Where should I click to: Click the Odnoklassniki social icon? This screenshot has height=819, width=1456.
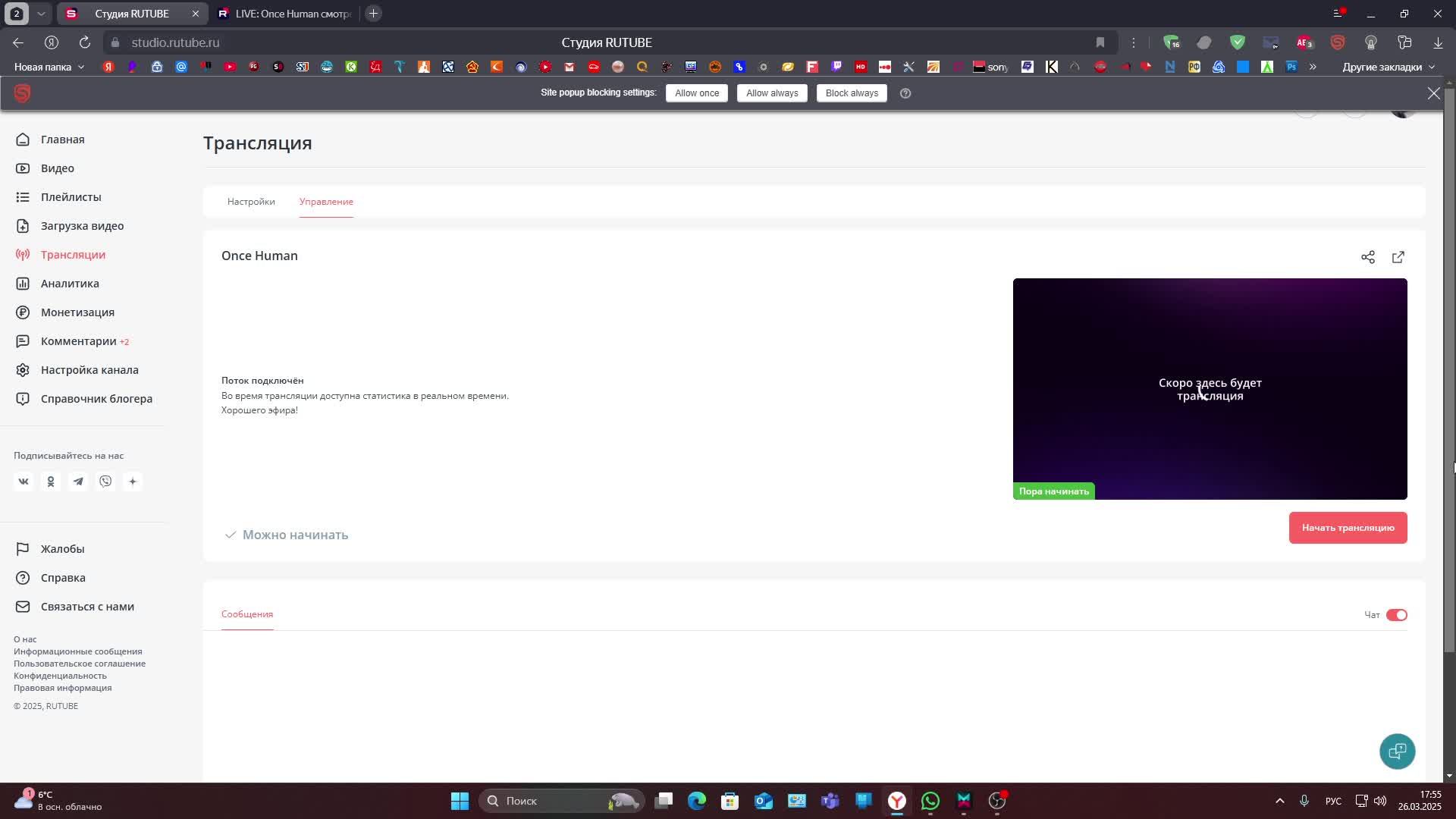[51, 482]
